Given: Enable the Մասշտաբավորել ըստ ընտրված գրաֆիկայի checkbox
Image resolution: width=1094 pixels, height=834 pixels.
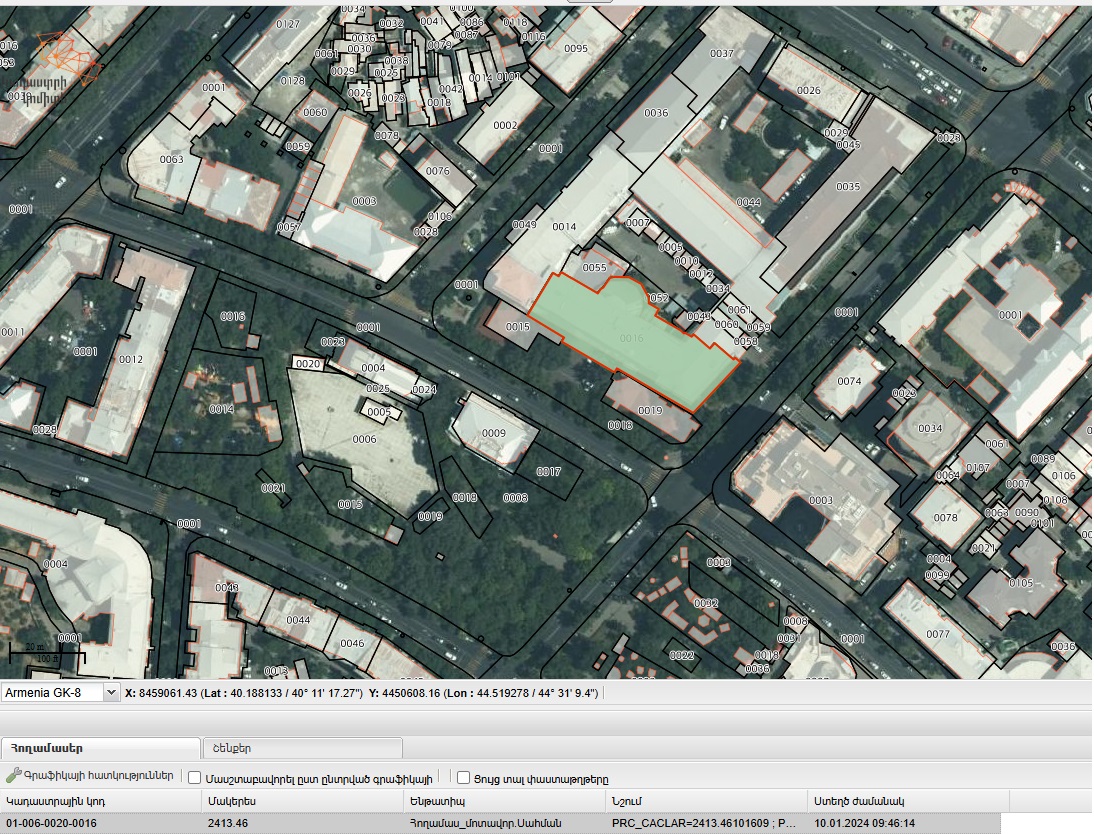Looking at the screenshot, I should [194, 777].
